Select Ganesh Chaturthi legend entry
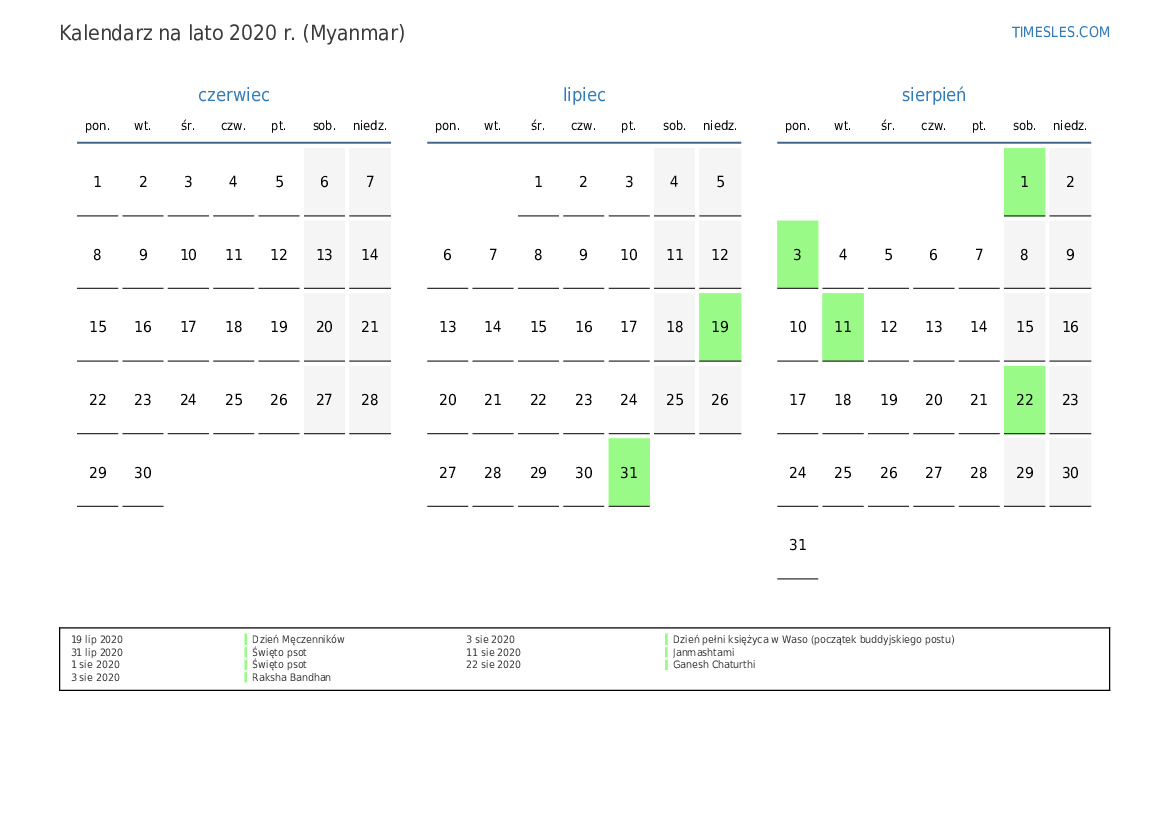Viewport: 1169px width, 827px height. (x=714, y=665)
